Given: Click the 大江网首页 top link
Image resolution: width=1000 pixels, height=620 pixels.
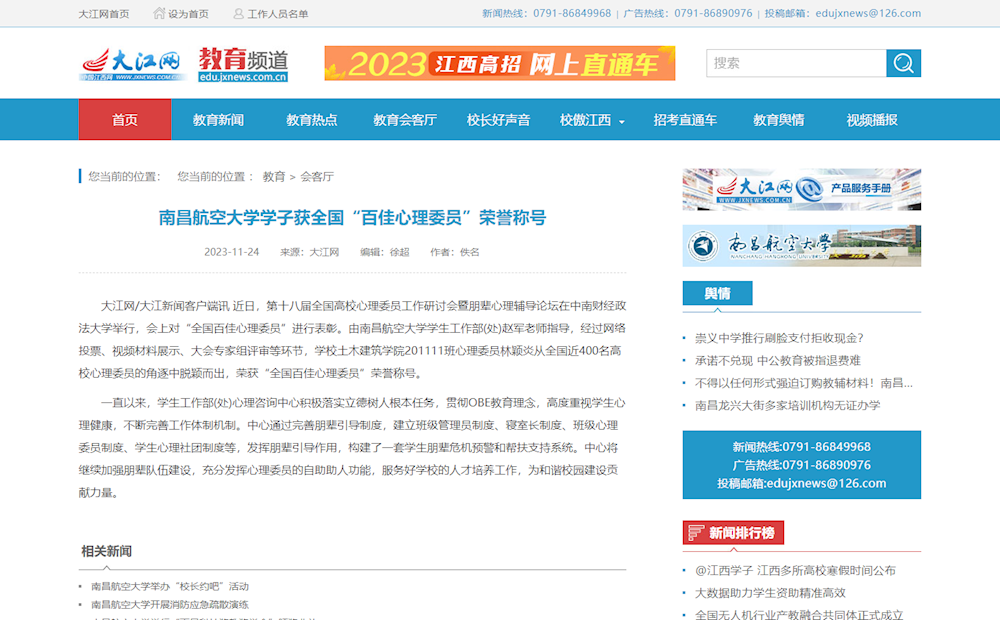Looking at the screenshot, I should (104, 14).
